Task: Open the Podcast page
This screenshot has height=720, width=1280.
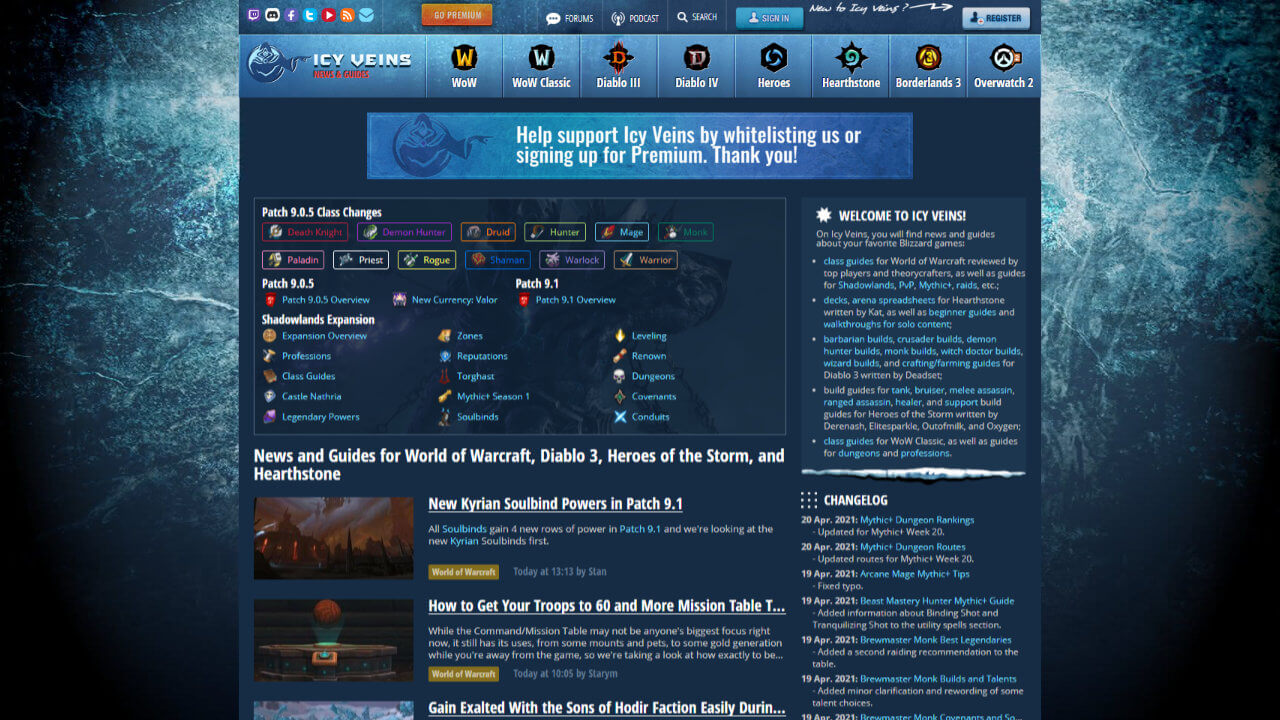Action: click(635, 18)
